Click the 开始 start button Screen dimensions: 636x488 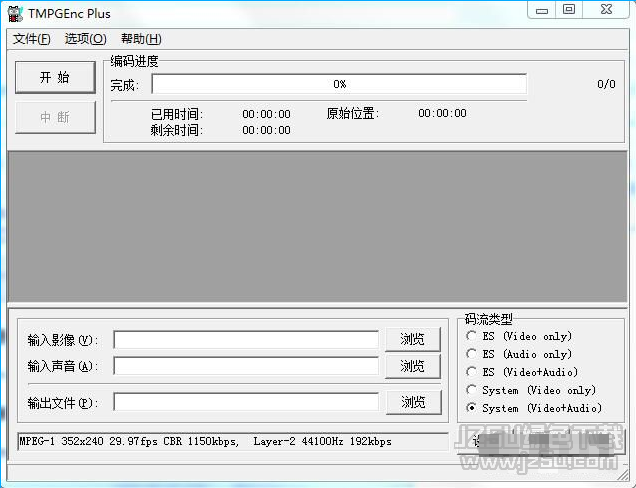(x=55, y=77)
